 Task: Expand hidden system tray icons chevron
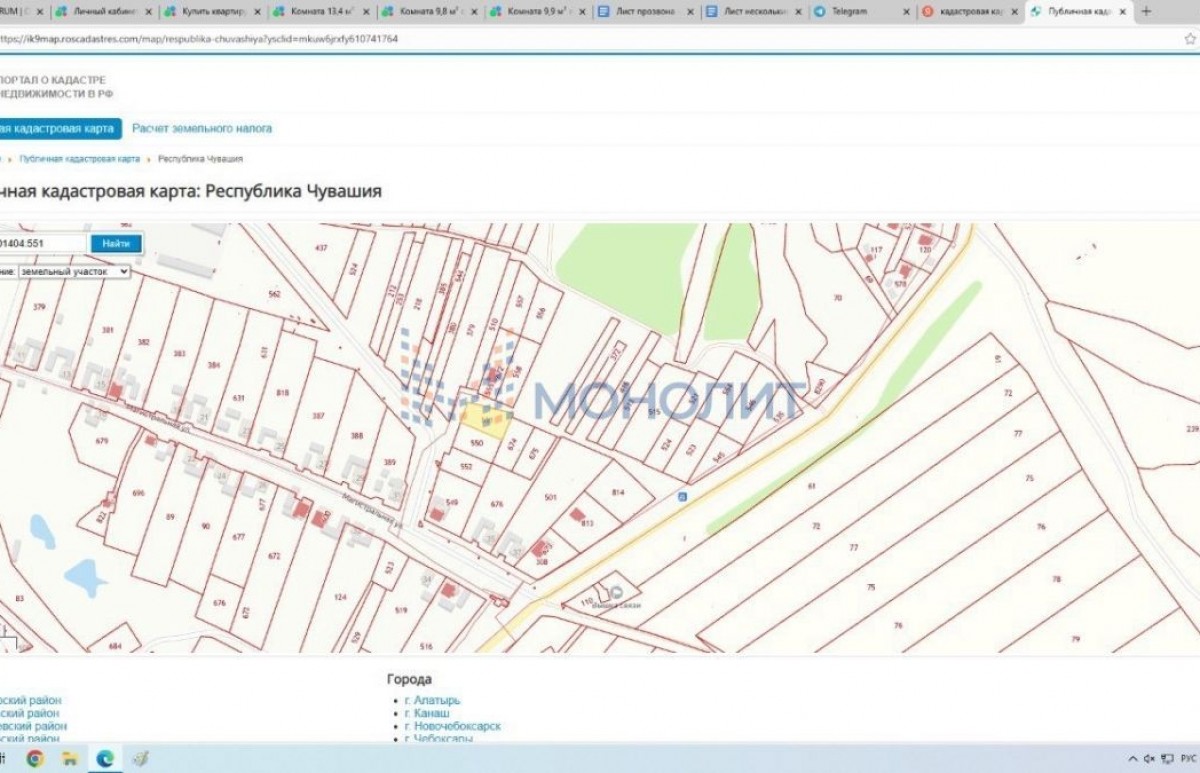[x=1132, y=759]
